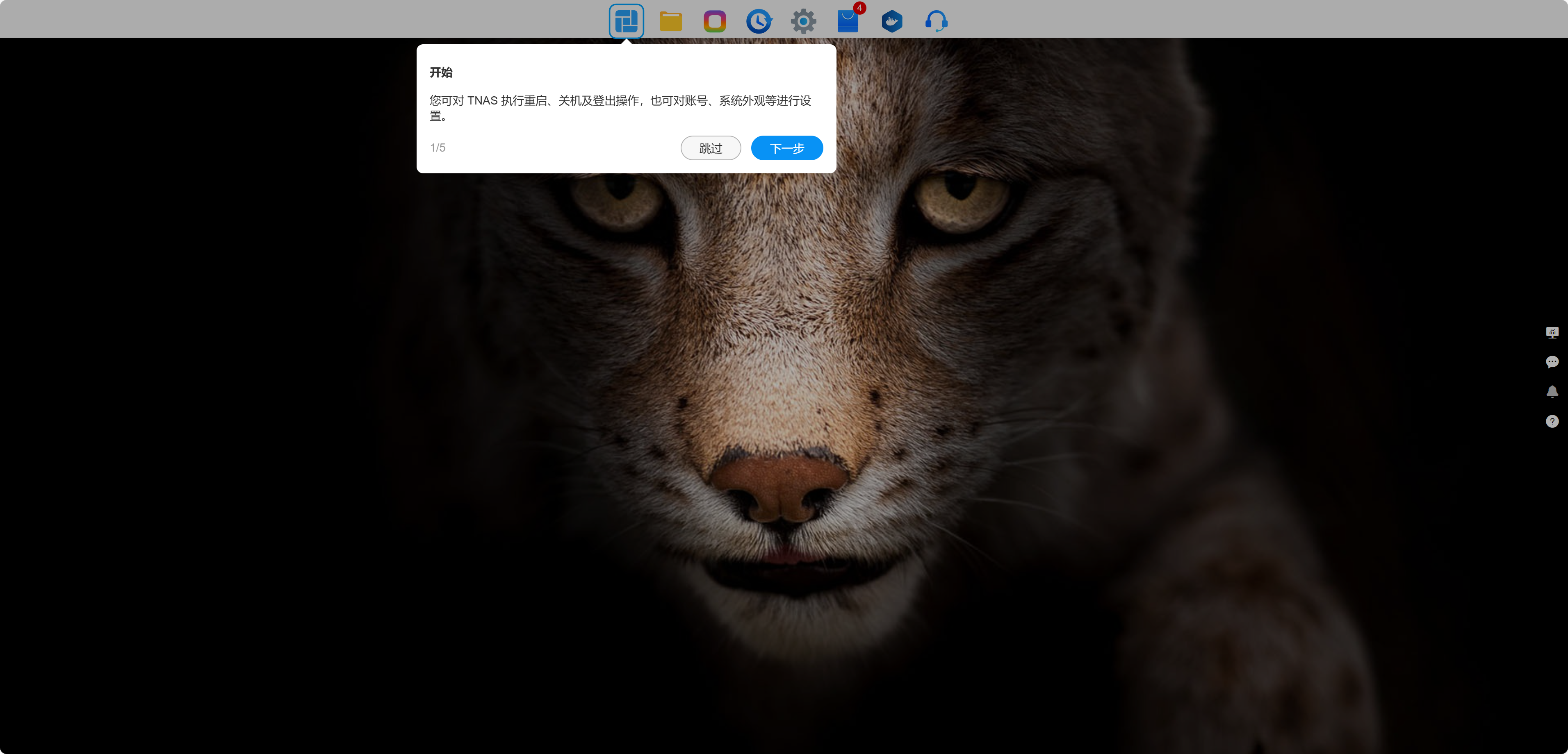The image size is (1568, 754).
Task: Launch the colorful rounded-square app icon
Action: click(x=715, y=21)
